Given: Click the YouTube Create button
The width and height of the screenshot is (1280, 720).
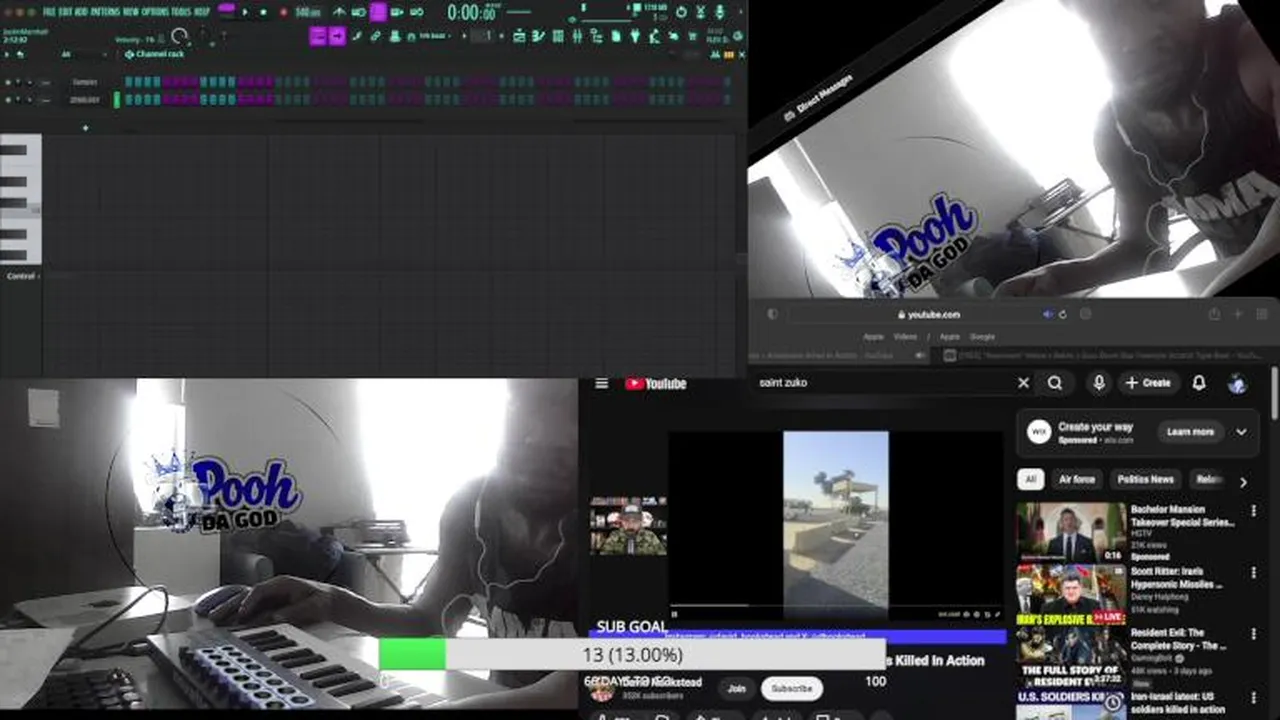Looking at the screenshot, I should click(1148, 383).
